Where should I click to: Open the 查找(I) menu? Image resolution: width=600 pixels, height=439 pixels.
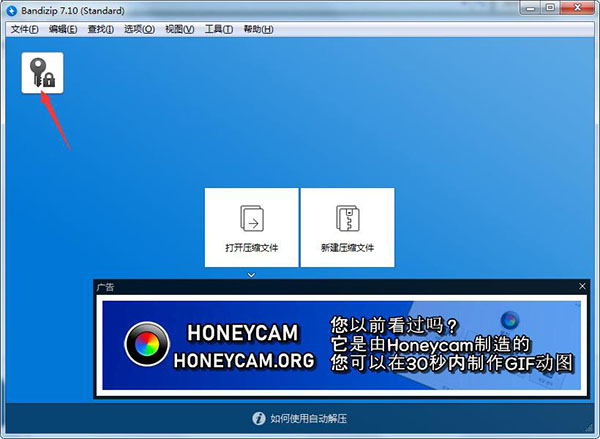coord(101,29)
